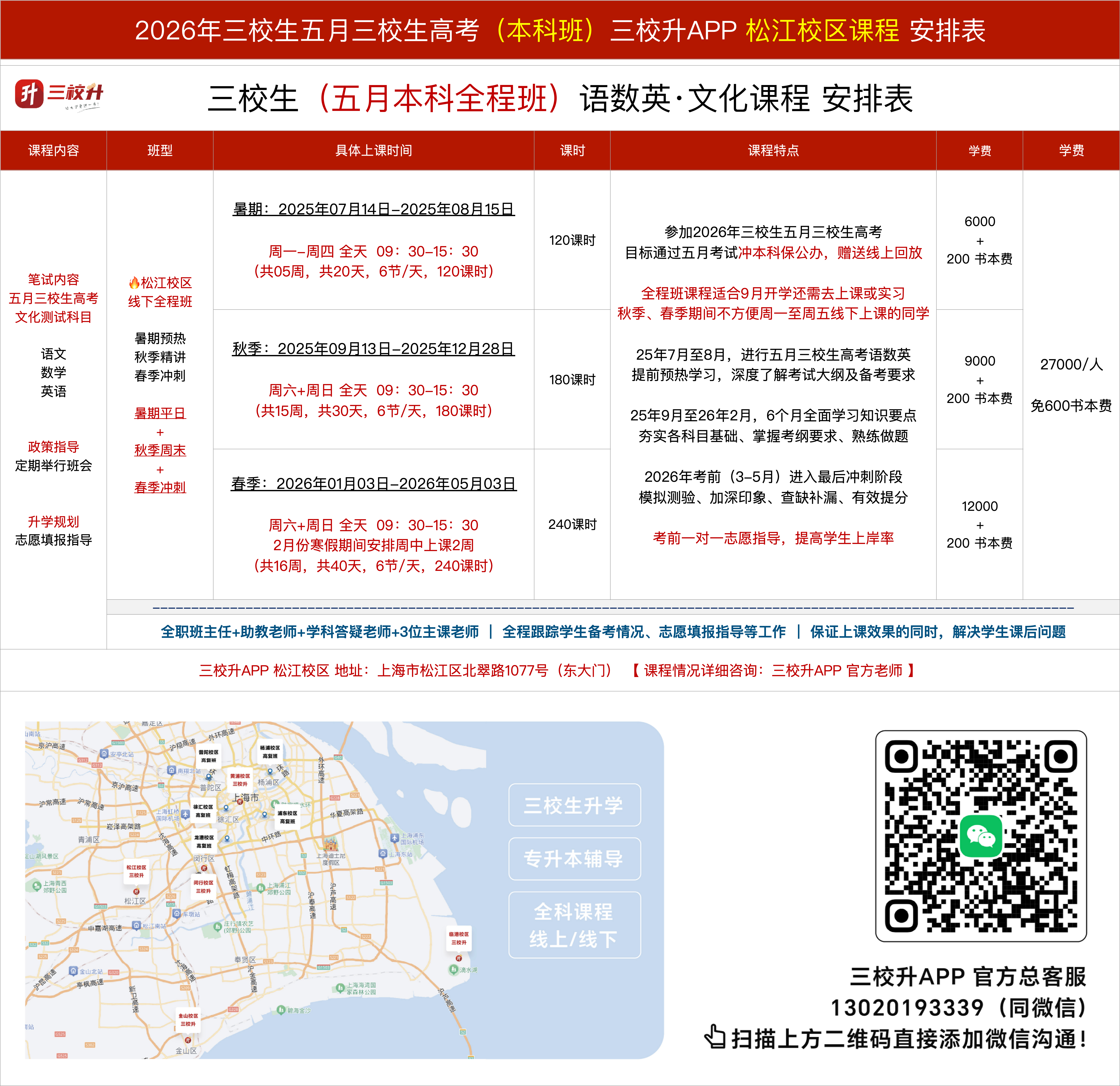Image resolution: width=1120 pixels, height=1086 pixels.
Task: Select the 龙漕校区 高复班 map marker
Action: (x=204, y=841)
